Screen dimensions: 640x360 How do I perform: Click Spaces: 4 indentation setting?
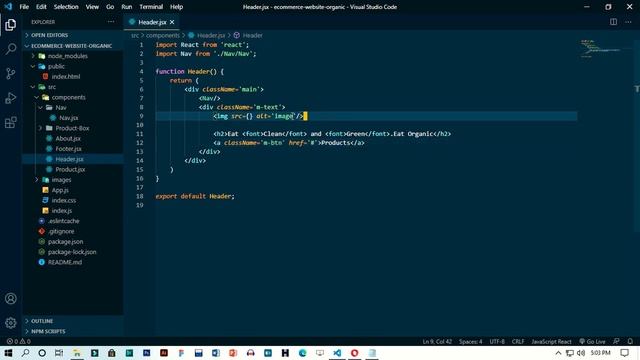(x=470, y=341)
